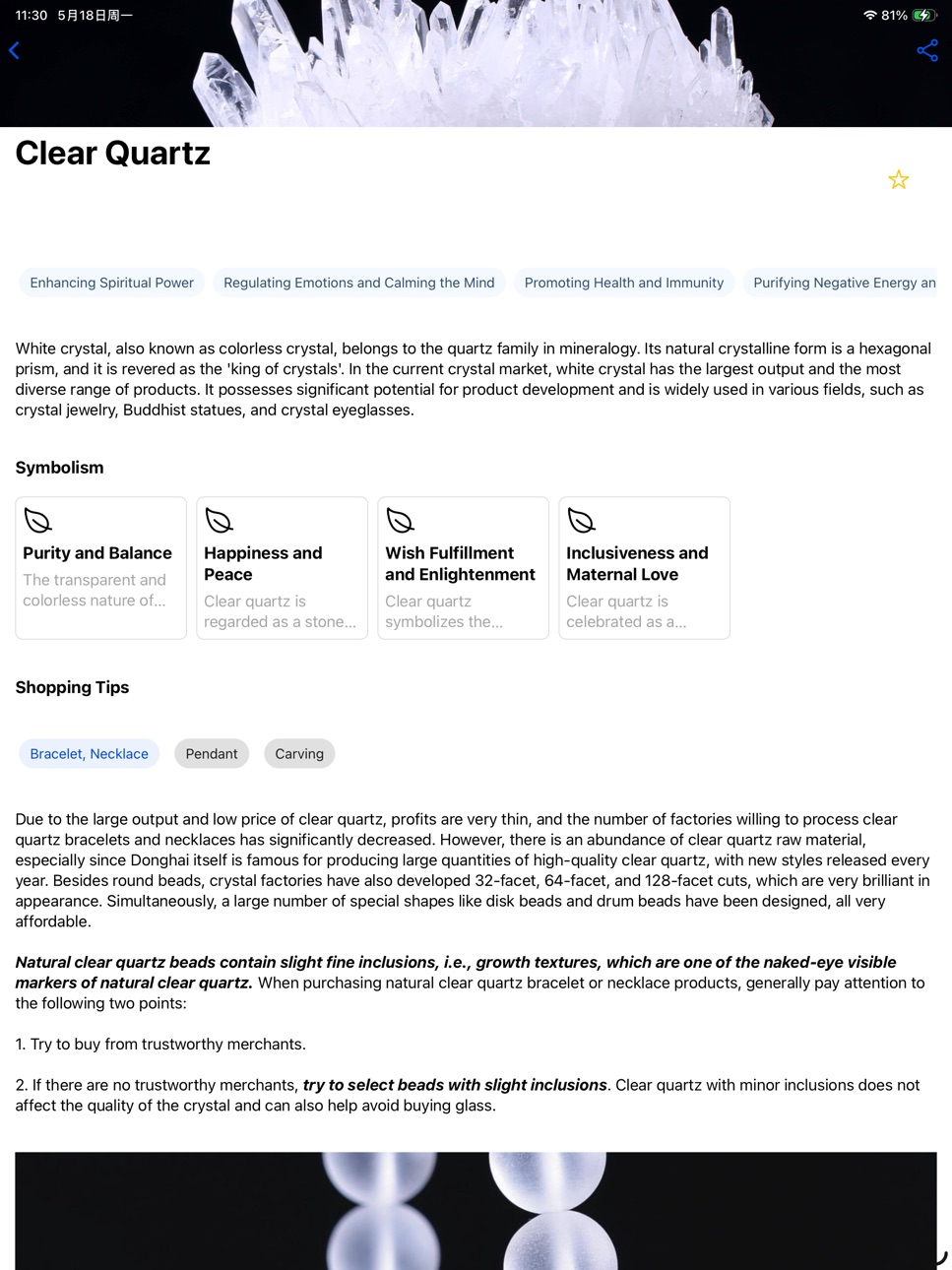Image resolution: width=952 pixels, height=1270 pixels.
Task: Switch to the Pendant tab
Action: tap(212, 753)
